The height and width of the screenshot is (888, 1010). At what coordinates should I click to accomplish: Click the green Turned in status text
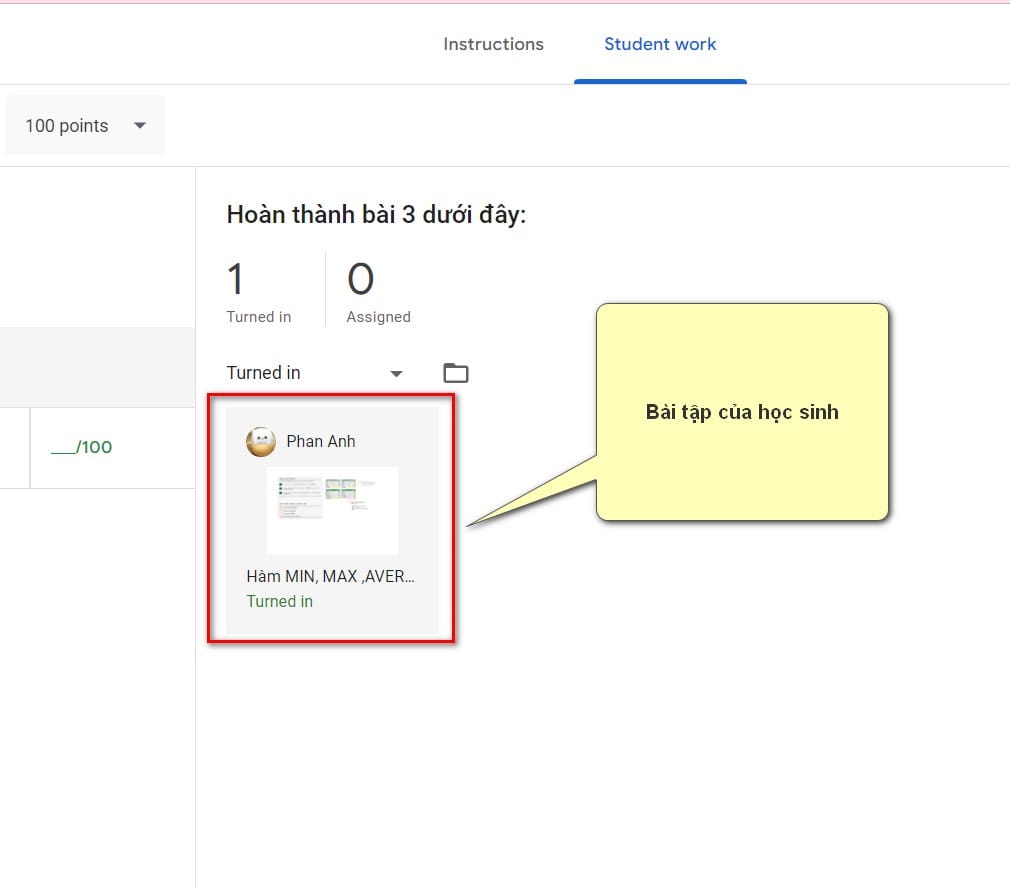coord(279,601)
